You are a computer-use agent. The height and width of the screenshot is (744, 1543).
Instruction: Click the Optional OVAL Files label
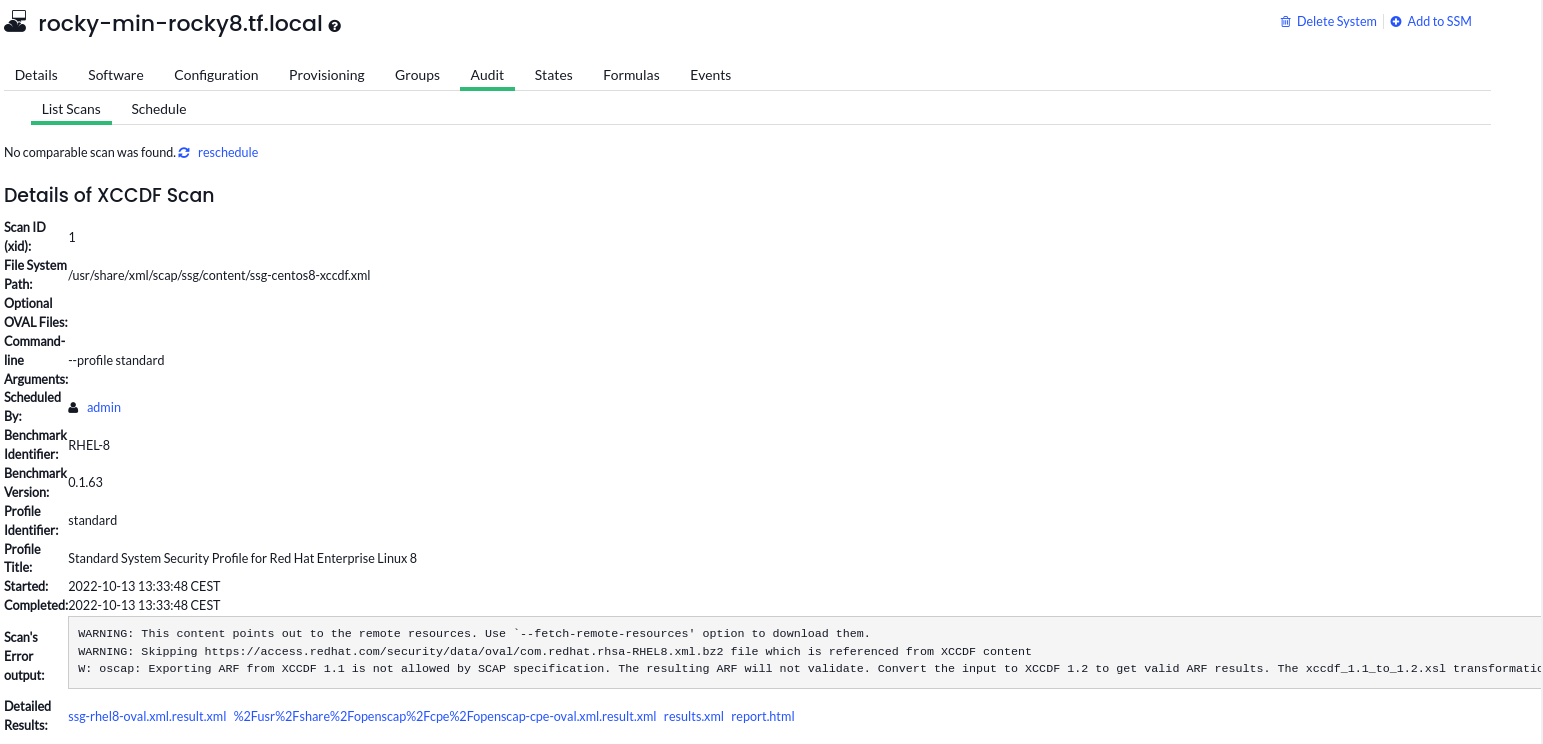click(x=36, y=313)
